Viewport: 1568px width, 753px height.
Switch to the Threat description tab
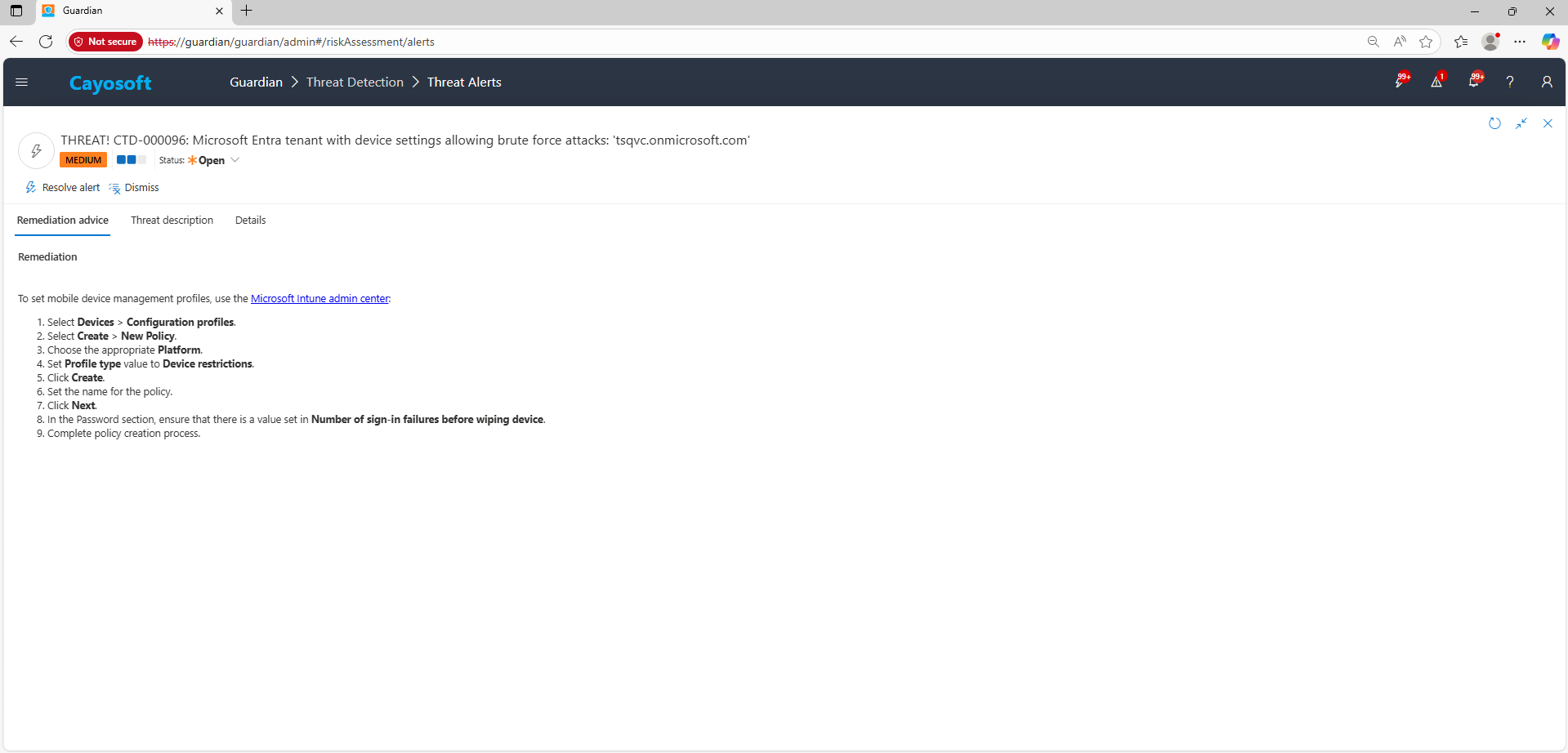pyautogui.click(x=172, y=221)
